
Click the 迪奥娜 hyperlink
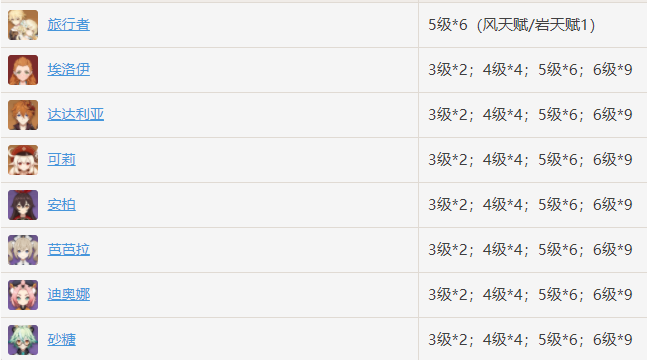[x=68, y=294]
